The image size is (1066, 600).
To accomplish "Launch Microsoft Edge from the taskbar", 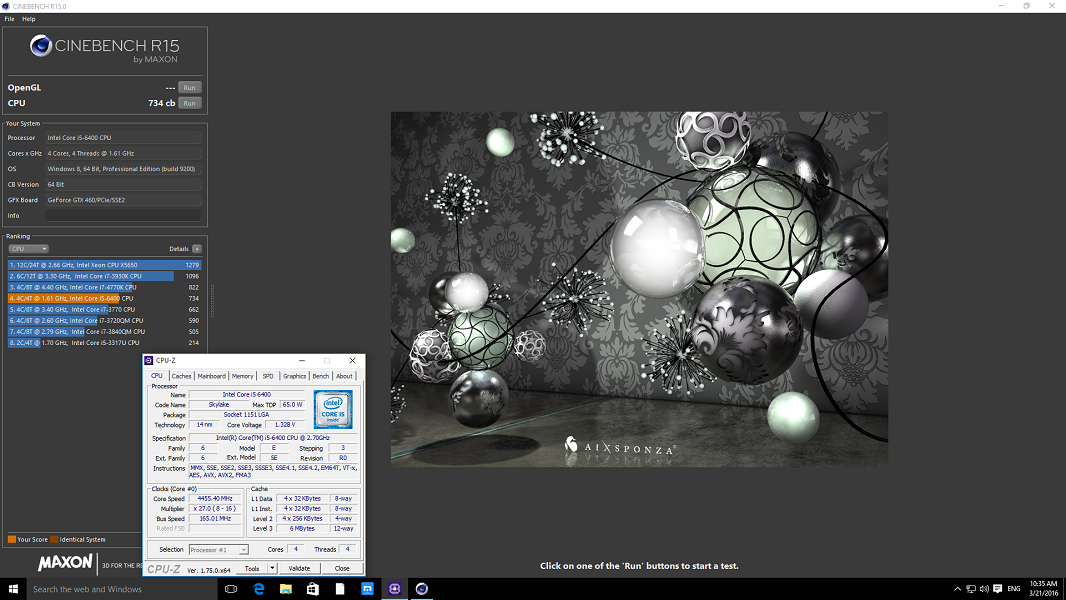I will 258,589.
